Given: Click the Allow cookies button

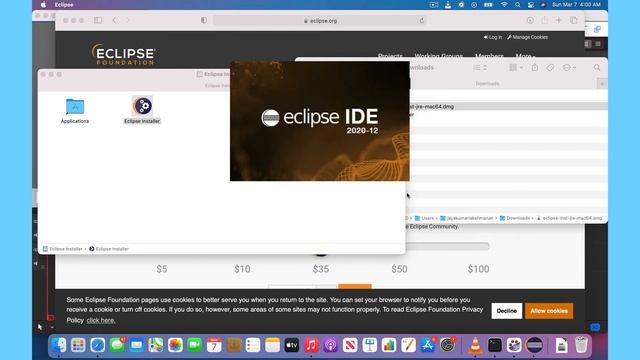Looking at the screenshot, I should [549, 311].
